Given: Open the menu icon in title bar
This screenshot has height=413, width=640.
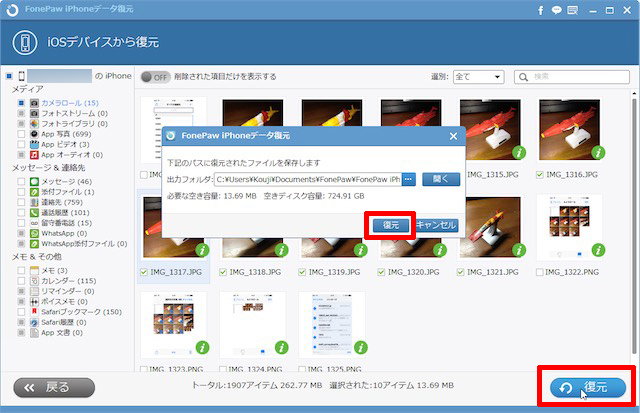Looking at the screenshot, I should click(573, 10).
